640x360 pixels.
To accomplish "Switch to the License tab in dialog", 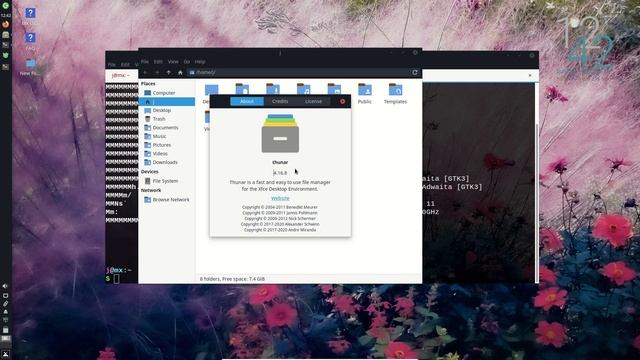I will tap(313, 101).
